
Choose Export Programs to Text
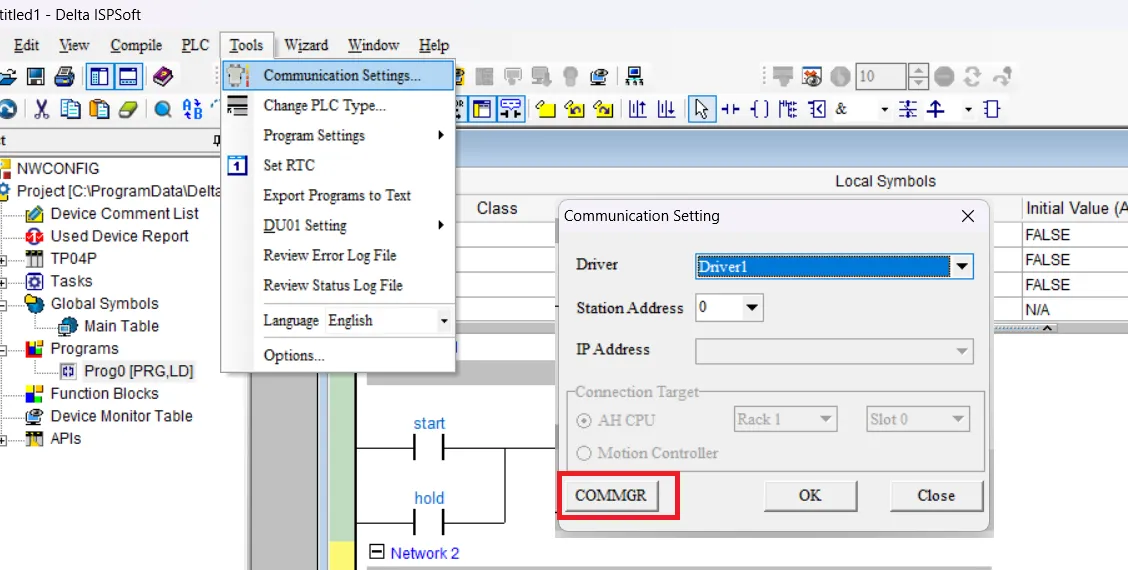pos(337,195)
